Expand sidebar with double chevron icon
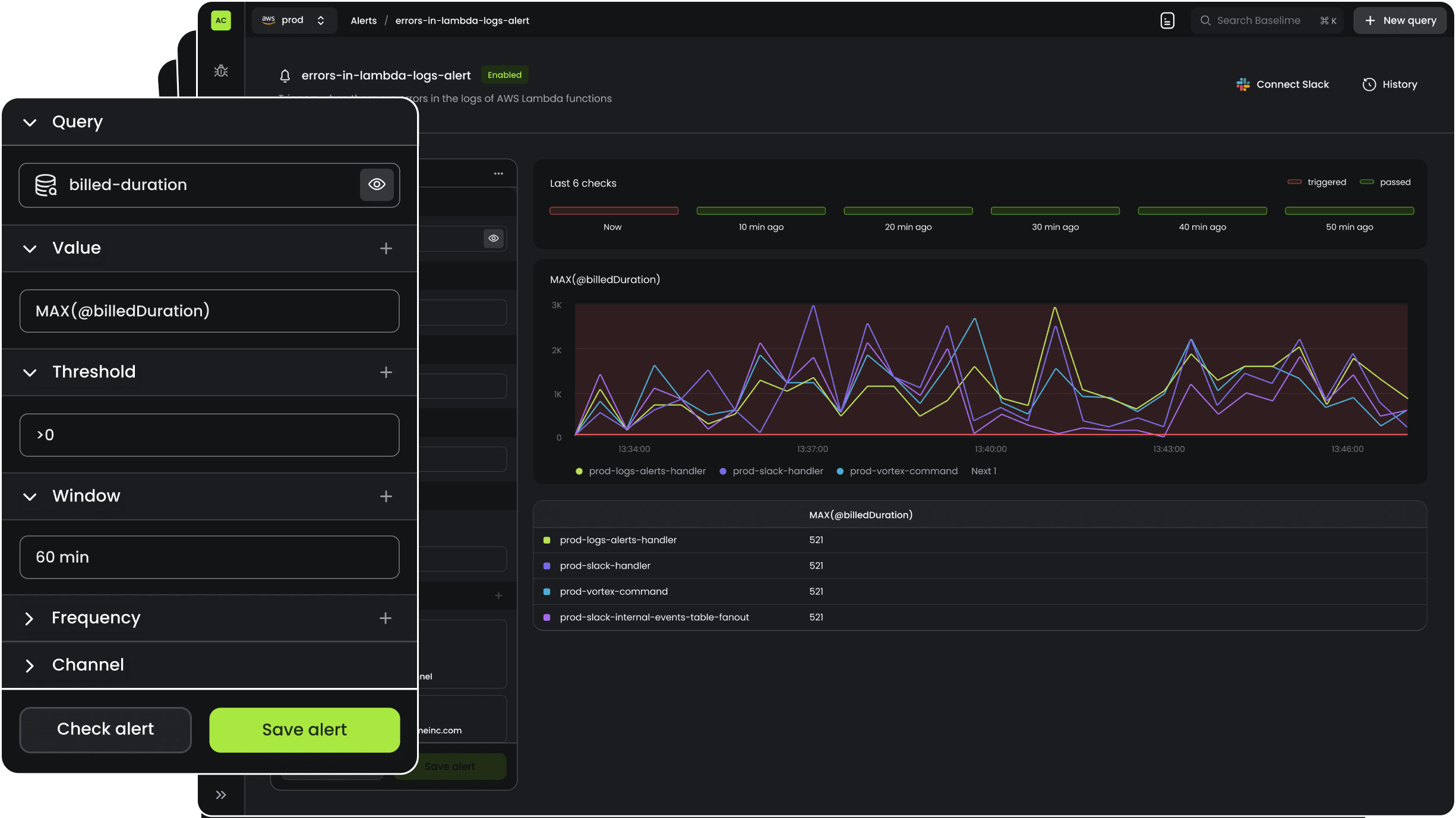 point(221,795)
